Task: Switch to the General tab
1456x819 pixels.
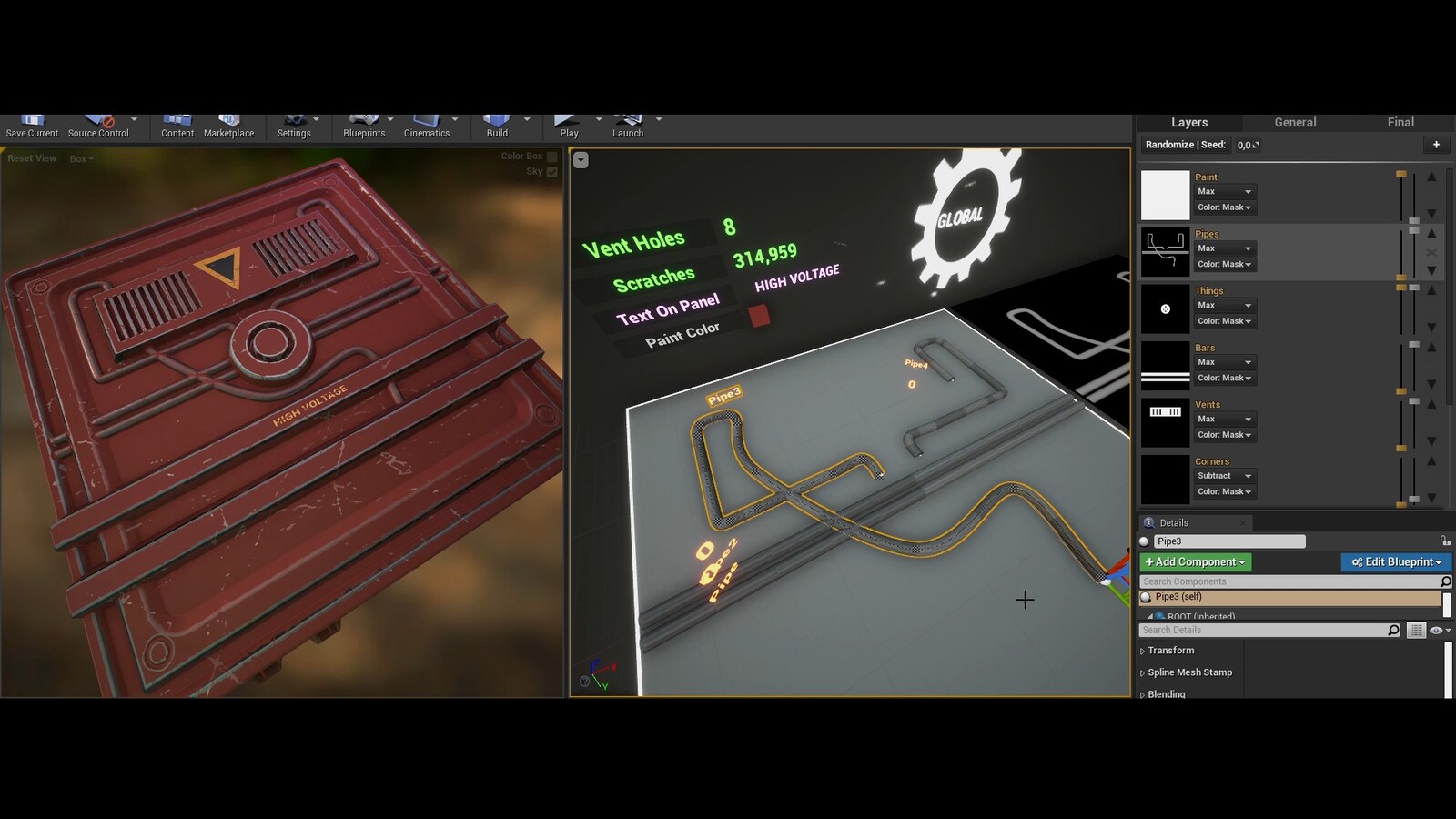Action: [1294, 121]
